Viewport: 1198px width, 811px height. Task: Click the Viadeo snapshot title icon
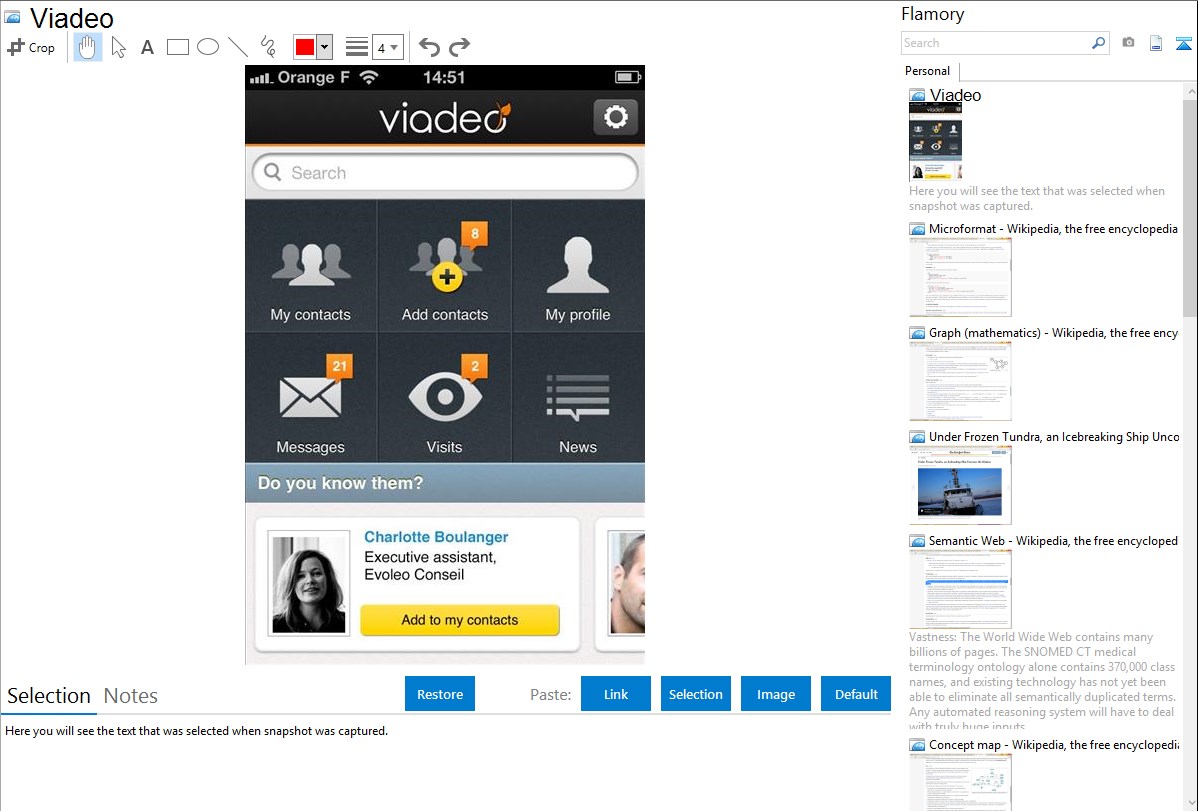[x=12, y=17]
